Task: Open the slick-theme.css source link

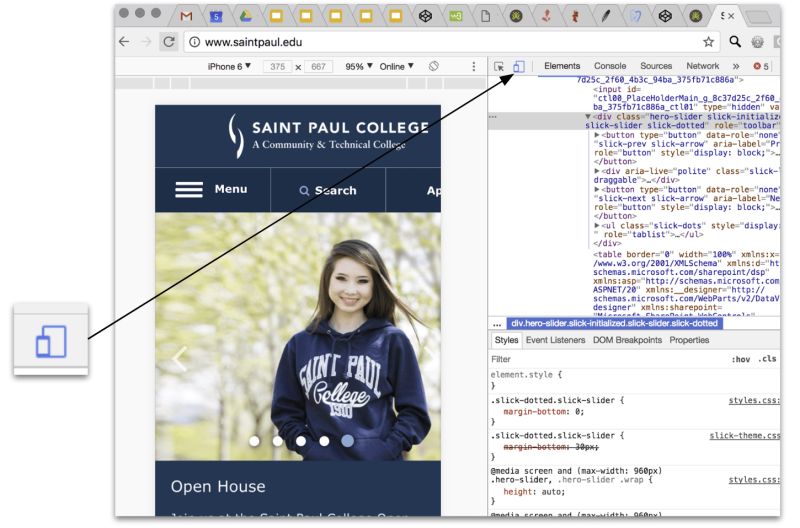Action: click(744, 436)
